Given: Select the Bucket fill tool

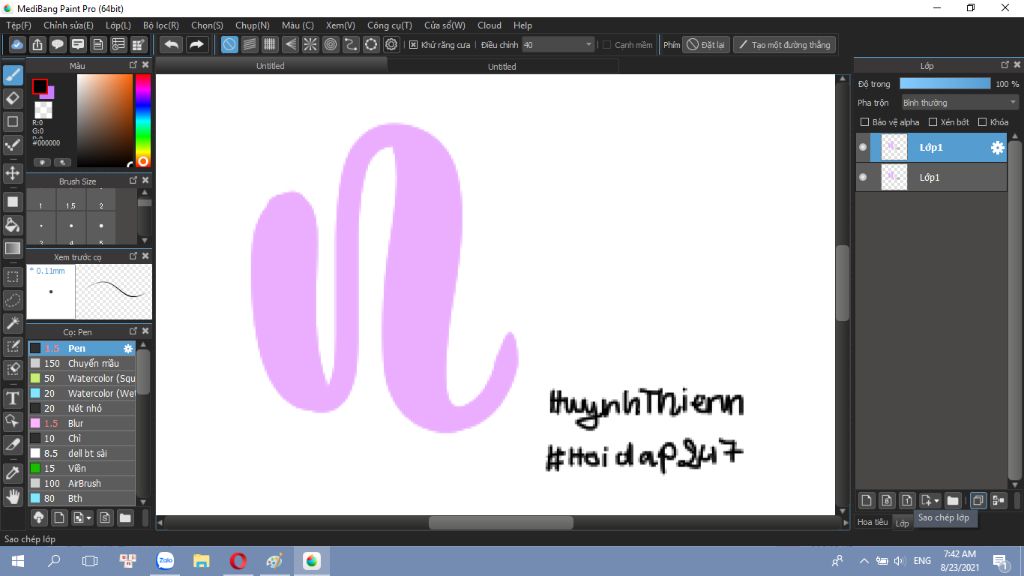Looking at the screenshot, I should coord(12,225).
